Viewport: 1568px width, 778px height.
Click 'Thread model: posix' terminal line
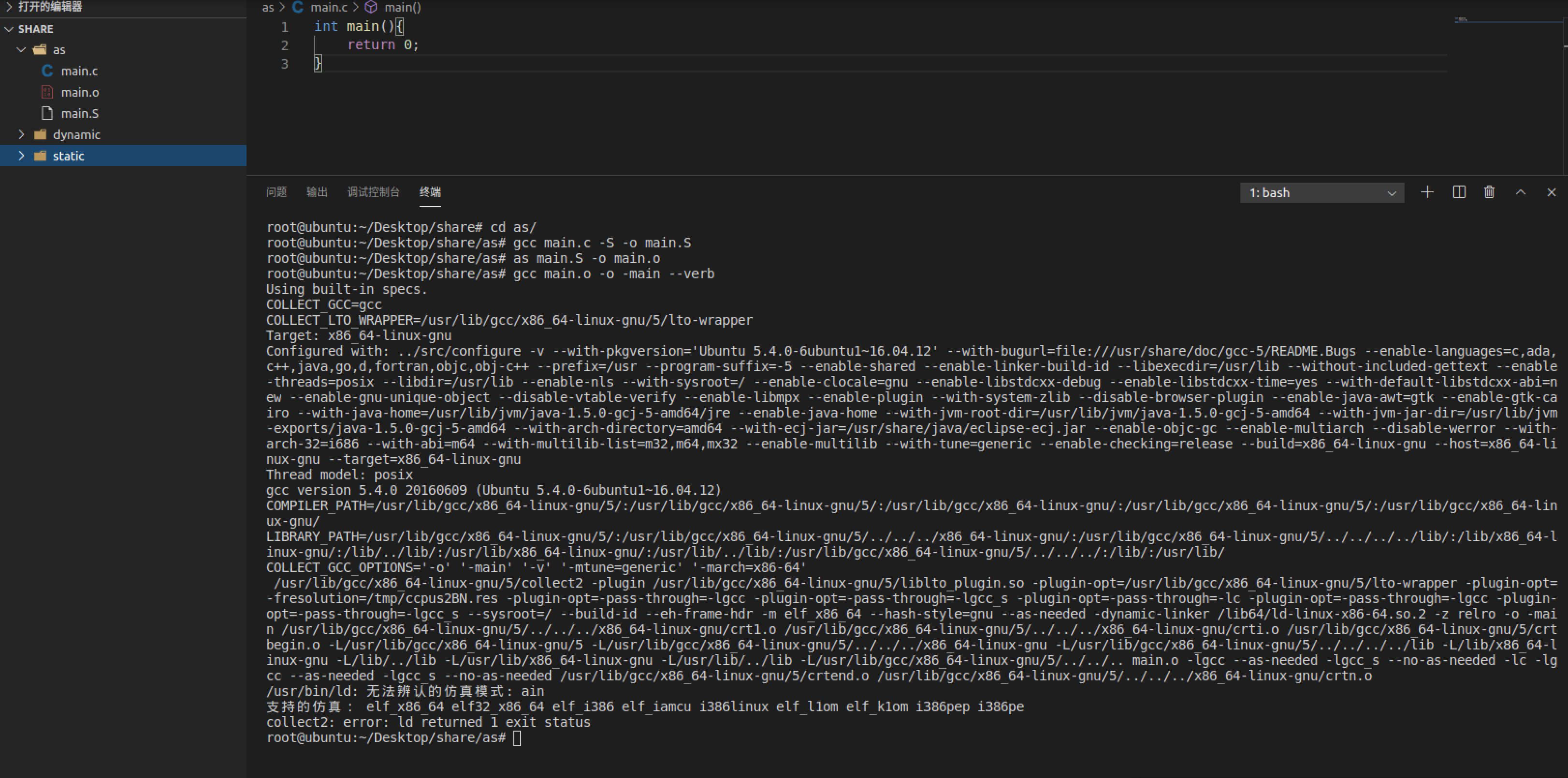(x=339, y=475)
